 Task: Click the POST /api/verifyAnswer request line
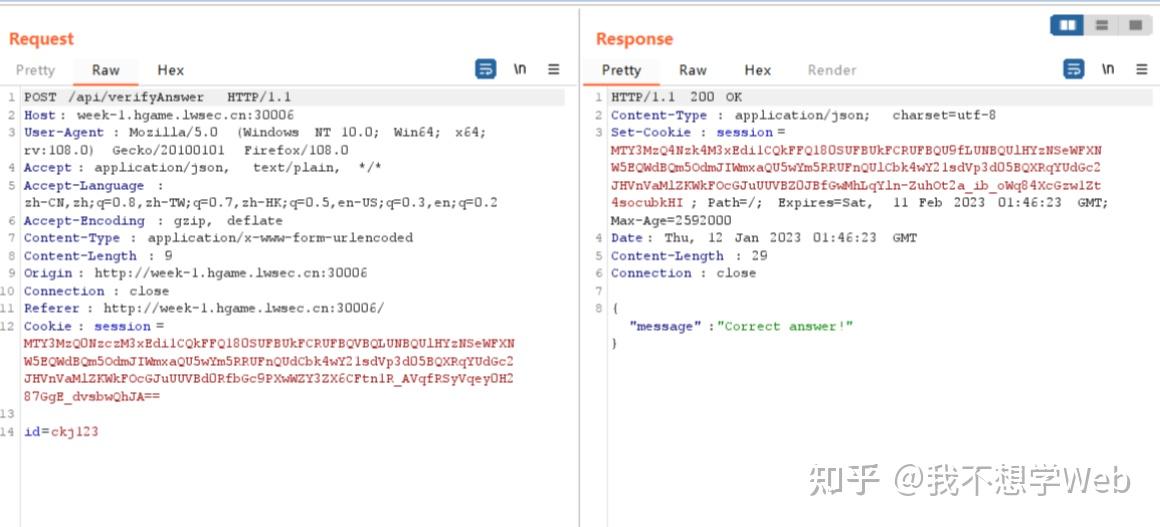(158, 97)
